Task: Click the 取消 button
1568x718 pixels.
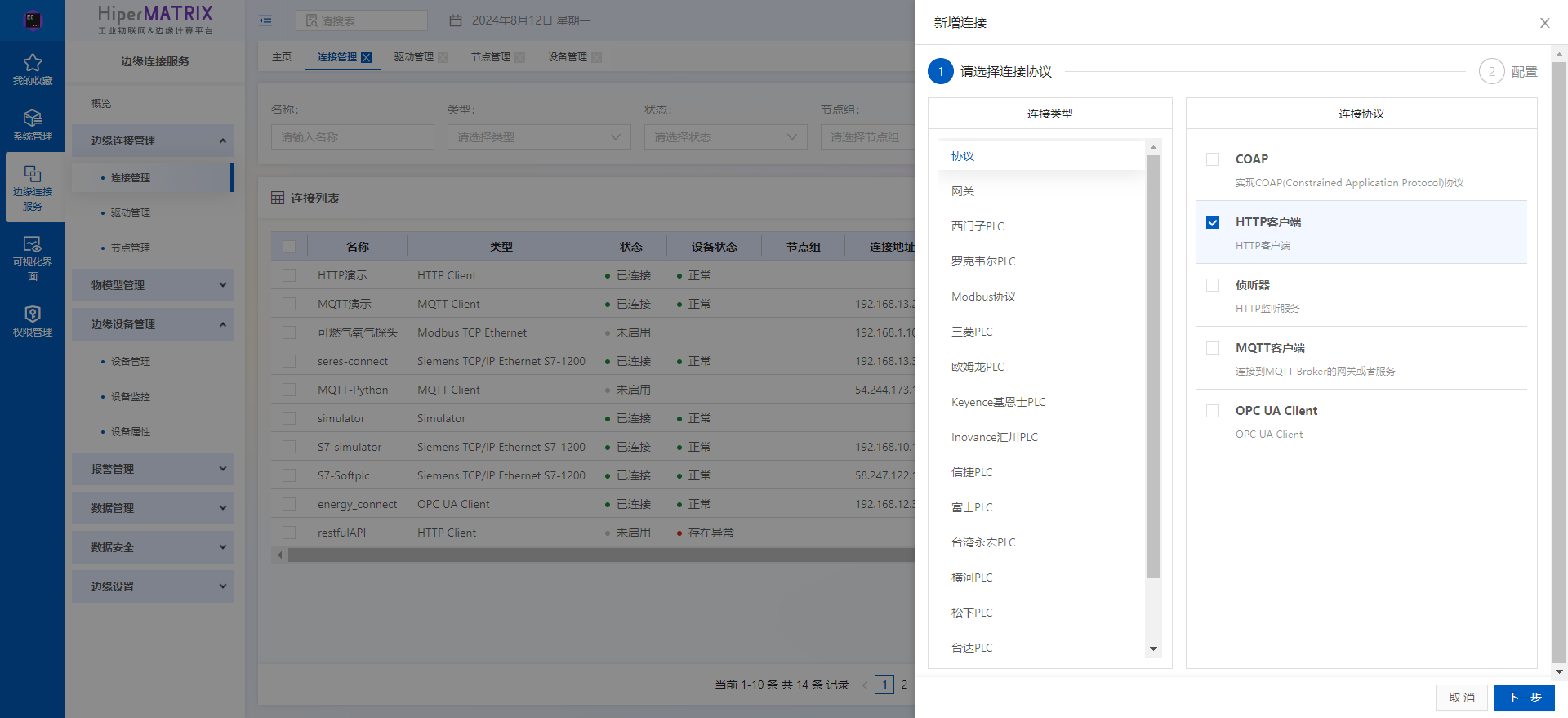Action: [1462, 698]
